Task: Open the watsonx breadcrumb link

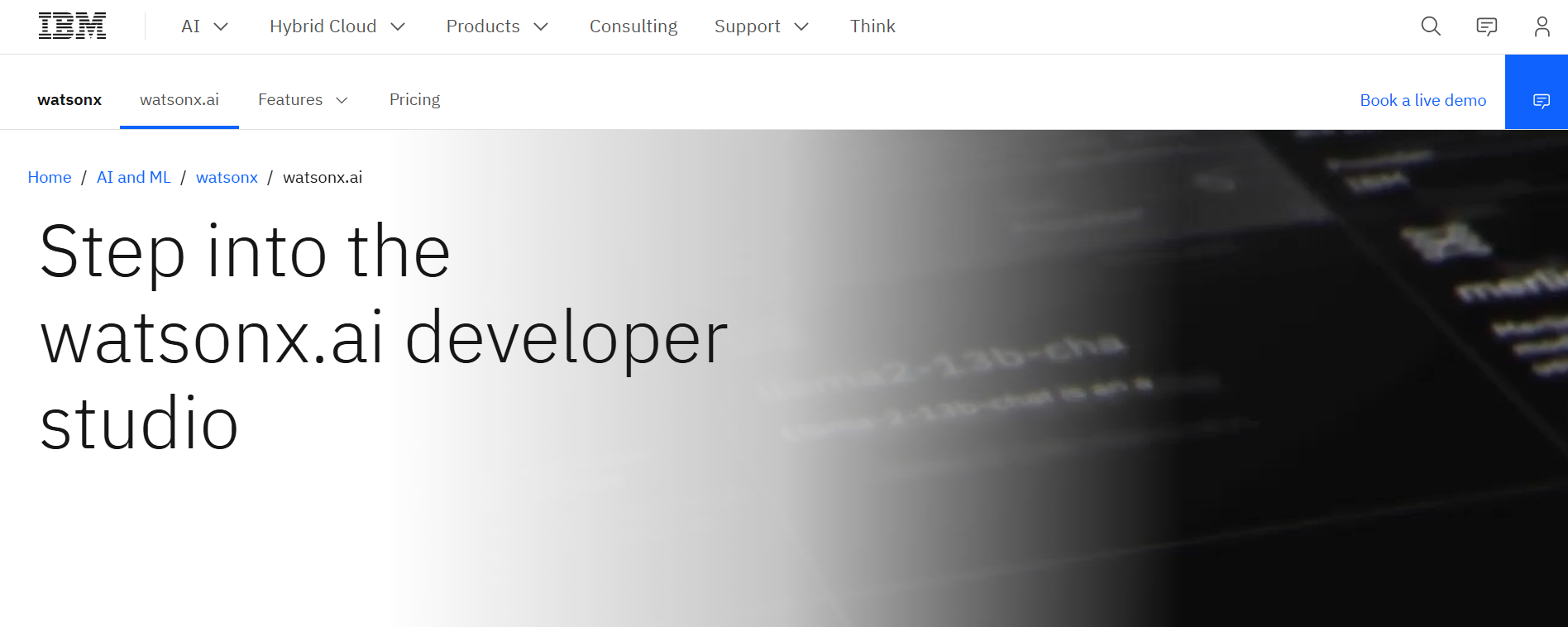Action: tap(227, 177)
